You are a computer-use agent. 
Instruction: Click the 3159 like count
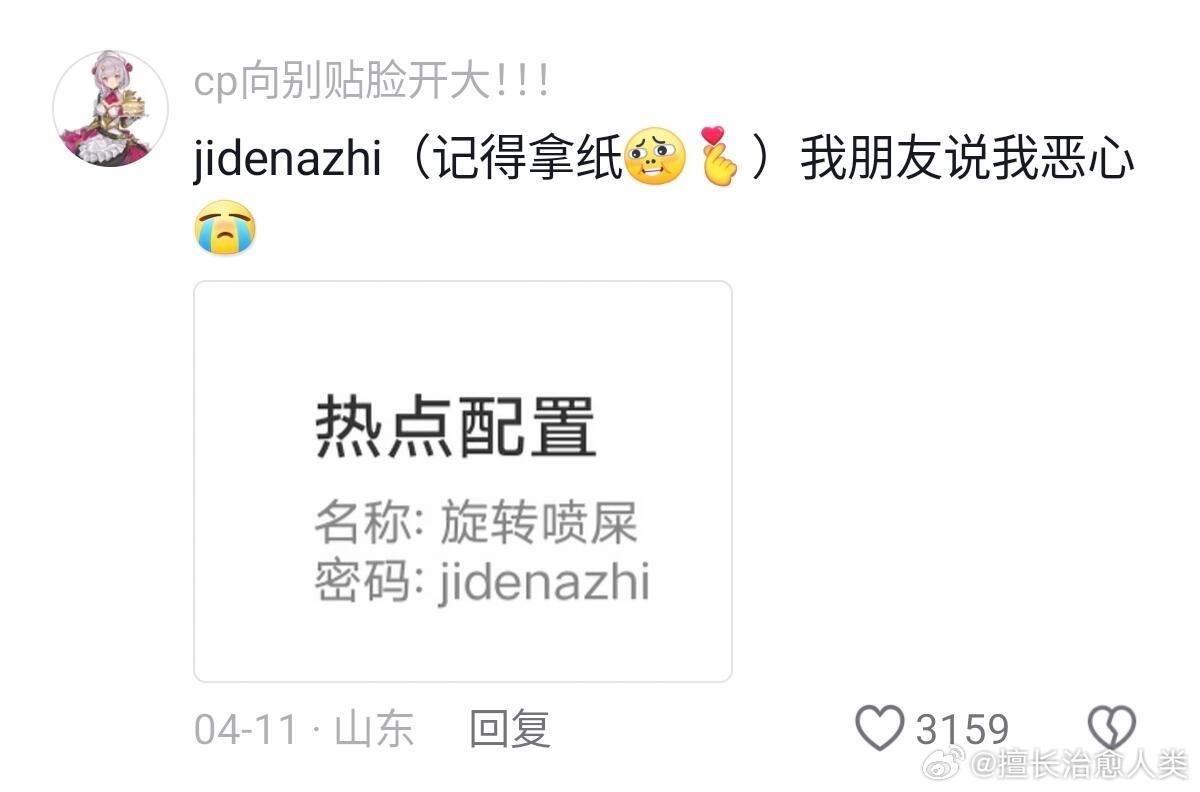[x=962, y=729]
